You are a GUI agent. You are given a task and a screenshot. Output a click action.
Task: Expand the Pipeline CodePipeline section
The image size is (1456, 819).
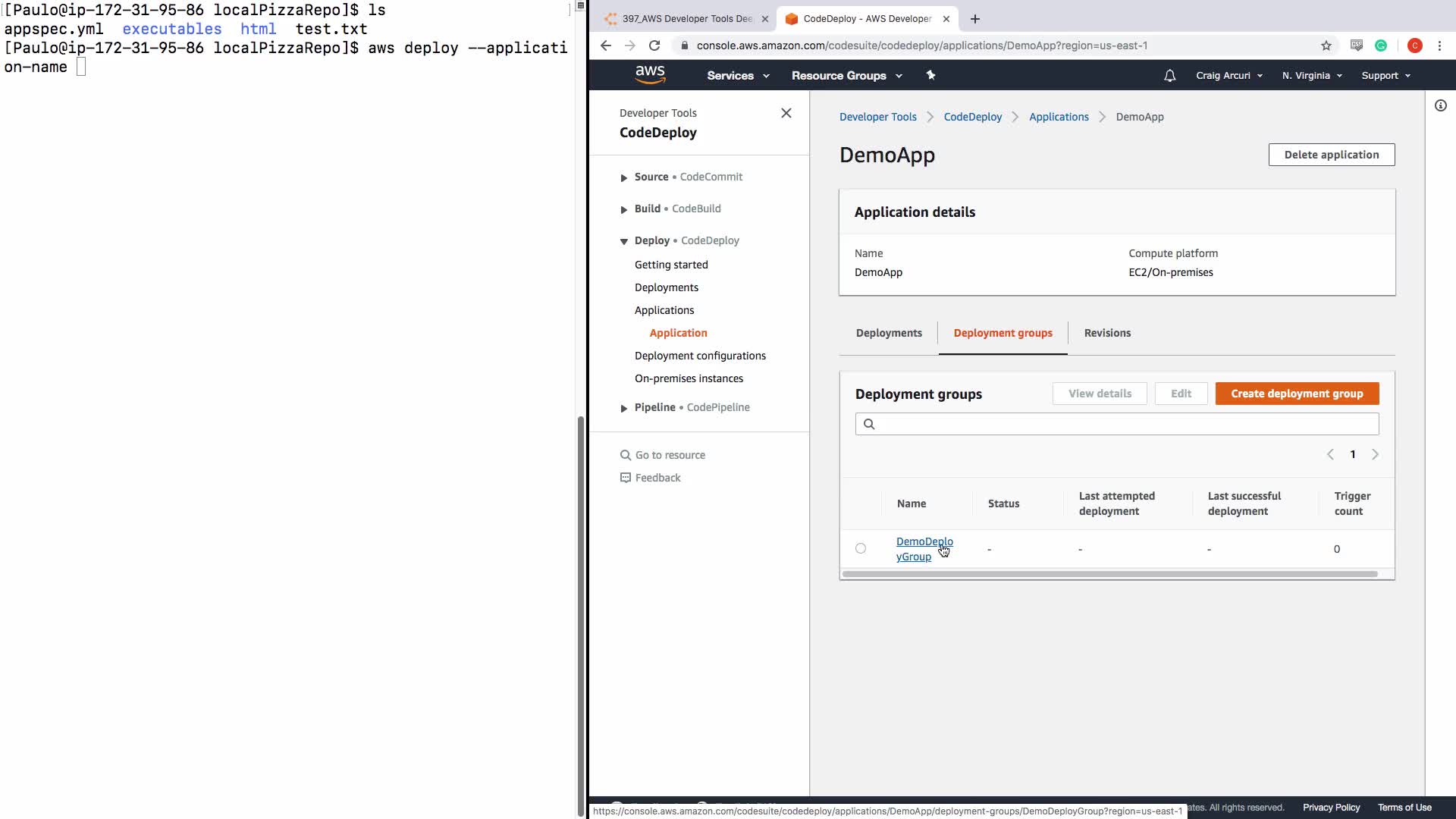[624, 408]
